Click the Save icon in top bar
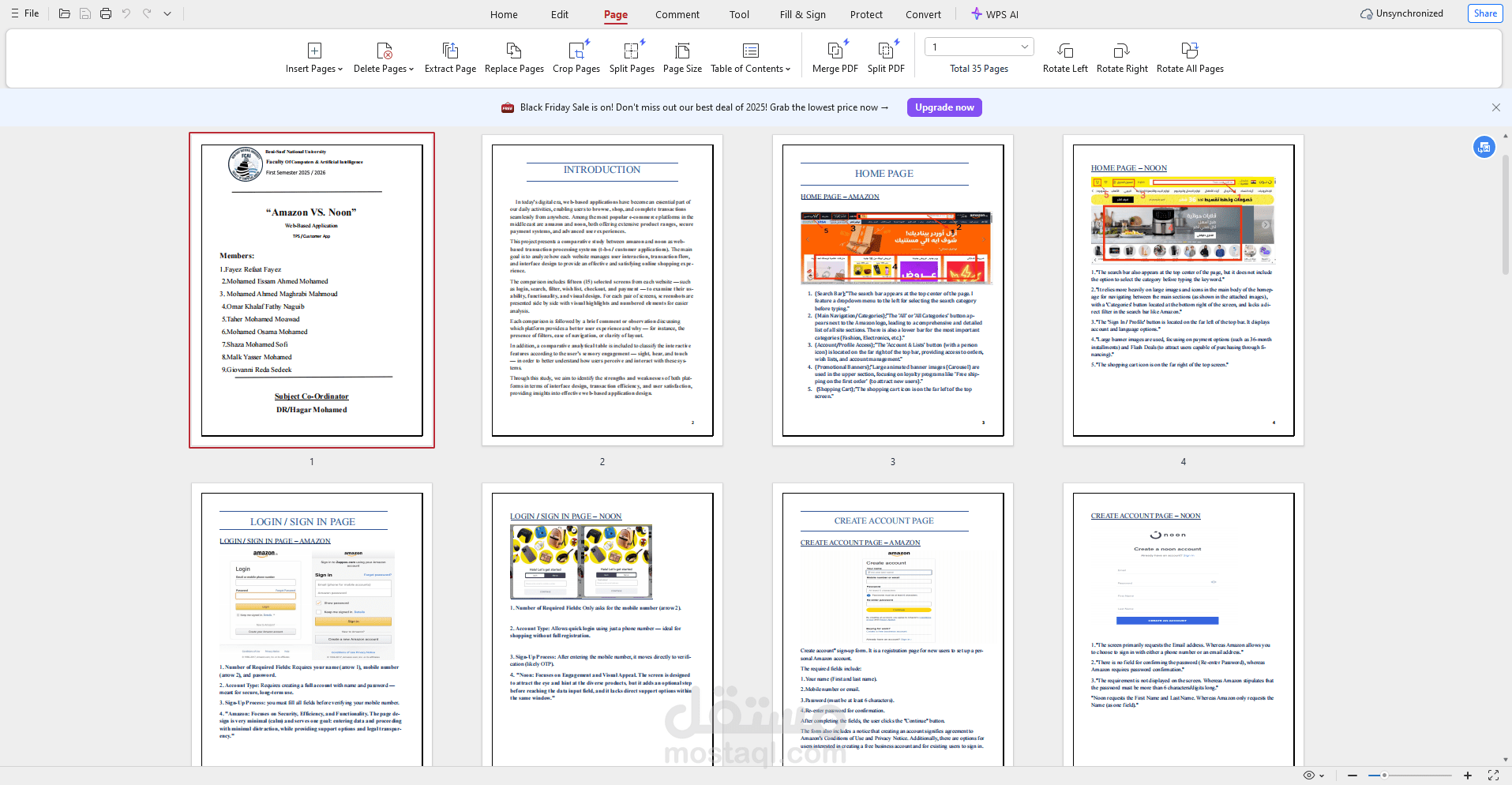 tap(85, 13)
